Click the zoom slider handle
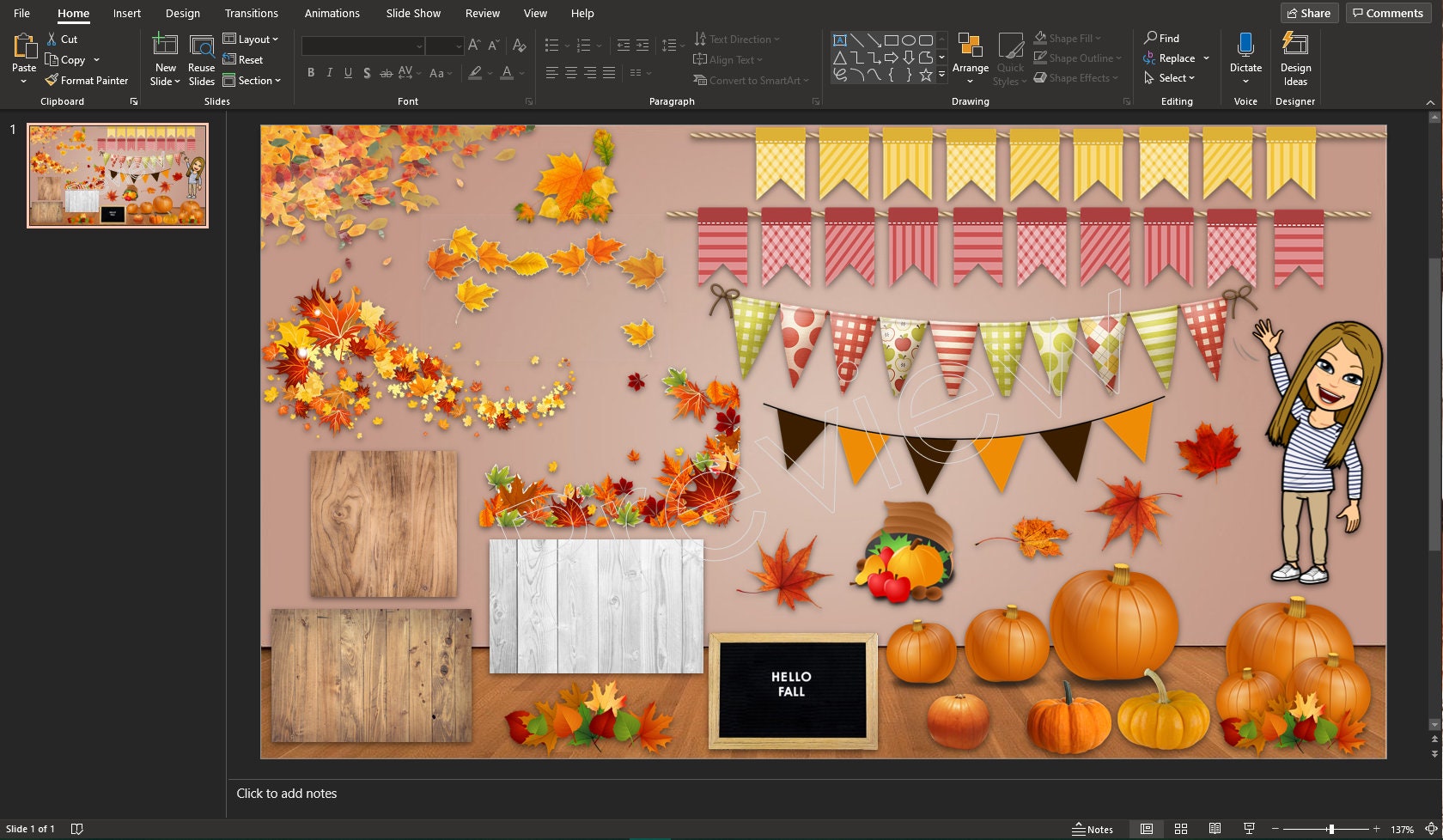1443x840 pixels. [1331, 829]
